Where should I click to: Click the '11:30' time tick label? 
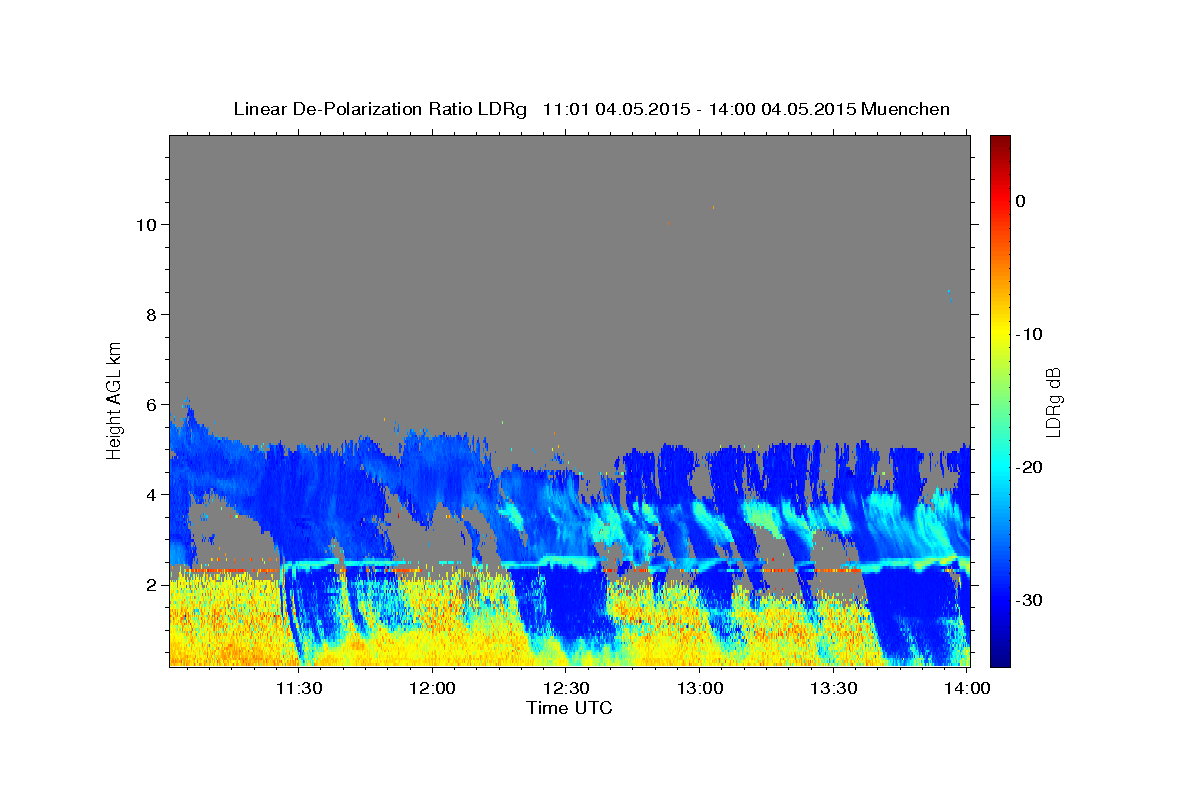tap(298, 688)
